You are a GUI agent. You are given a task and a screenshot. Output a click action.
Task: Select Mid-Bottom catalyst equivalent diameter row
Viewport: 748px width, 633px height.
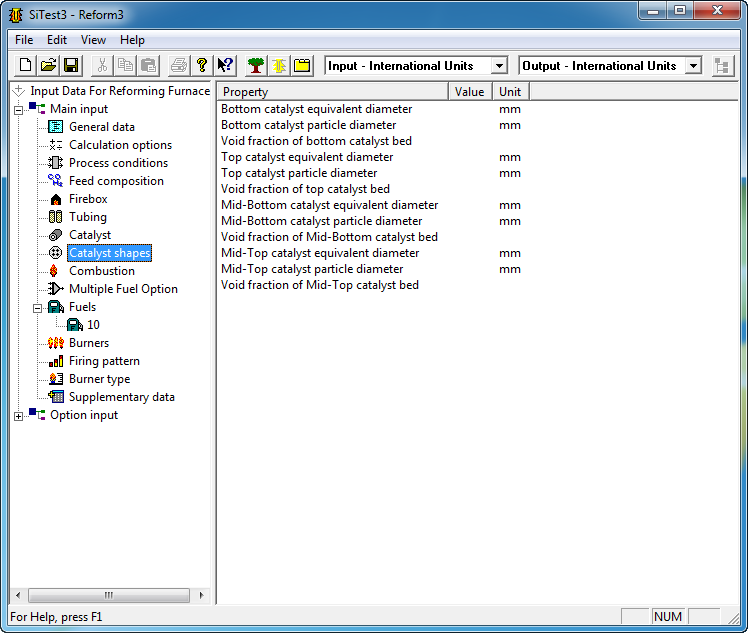pos(330,205)
